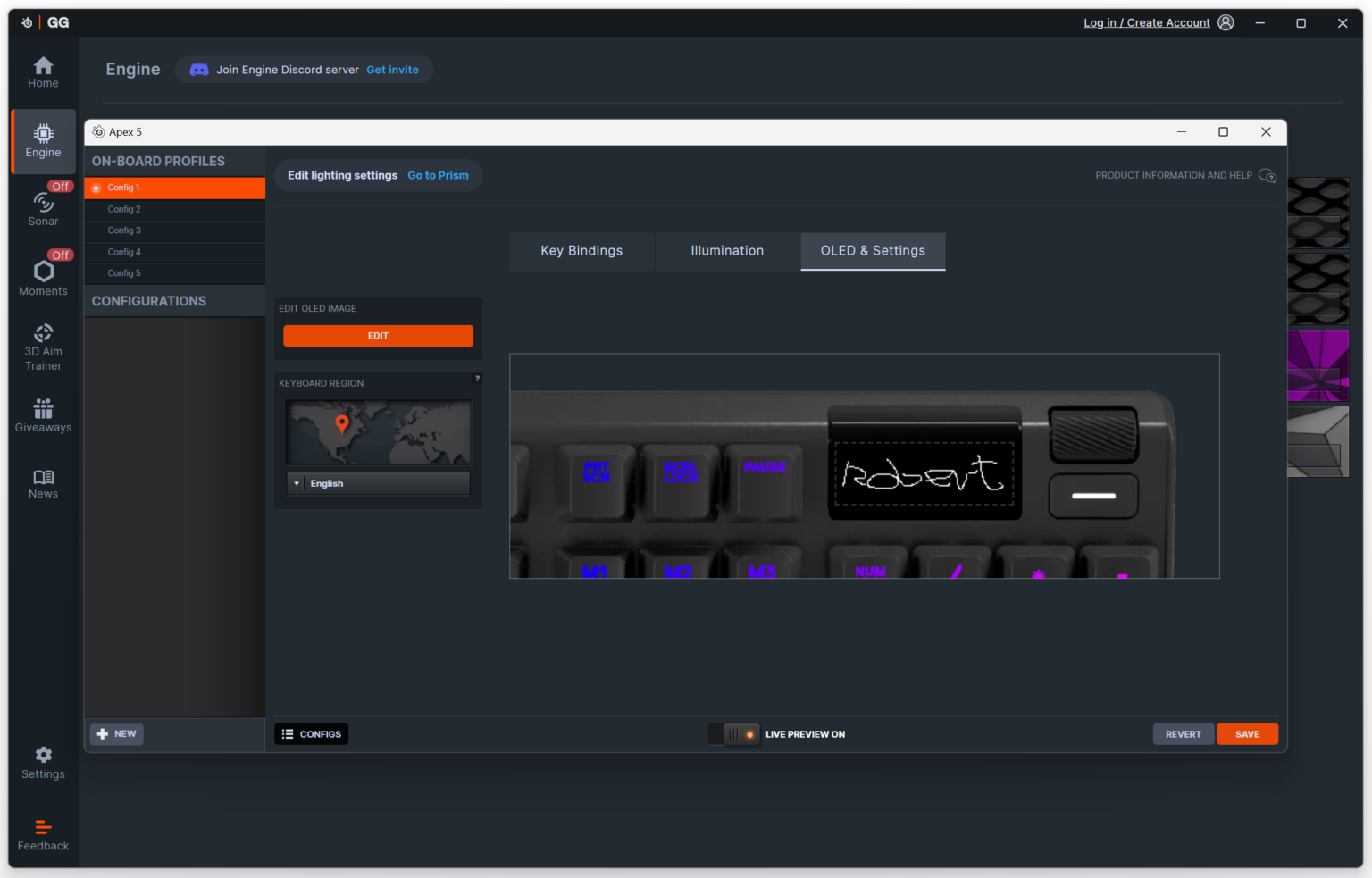Switch to the Key Bindings tab
The width and height of the screenshot is (1372, 878).
click(581, 251)
